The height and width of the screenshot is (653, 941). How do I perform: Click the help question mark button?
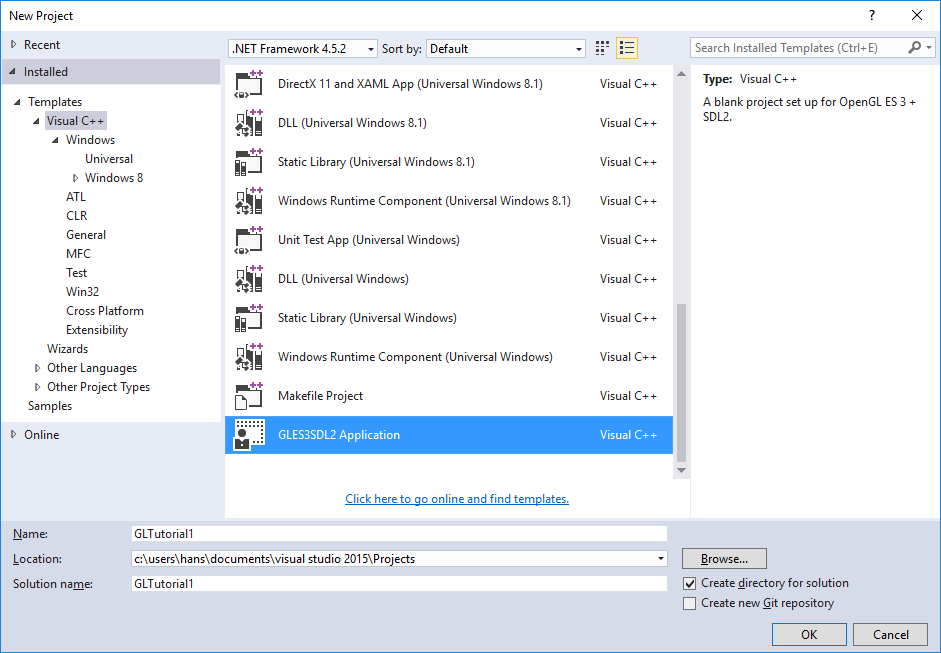click(872, 15)
